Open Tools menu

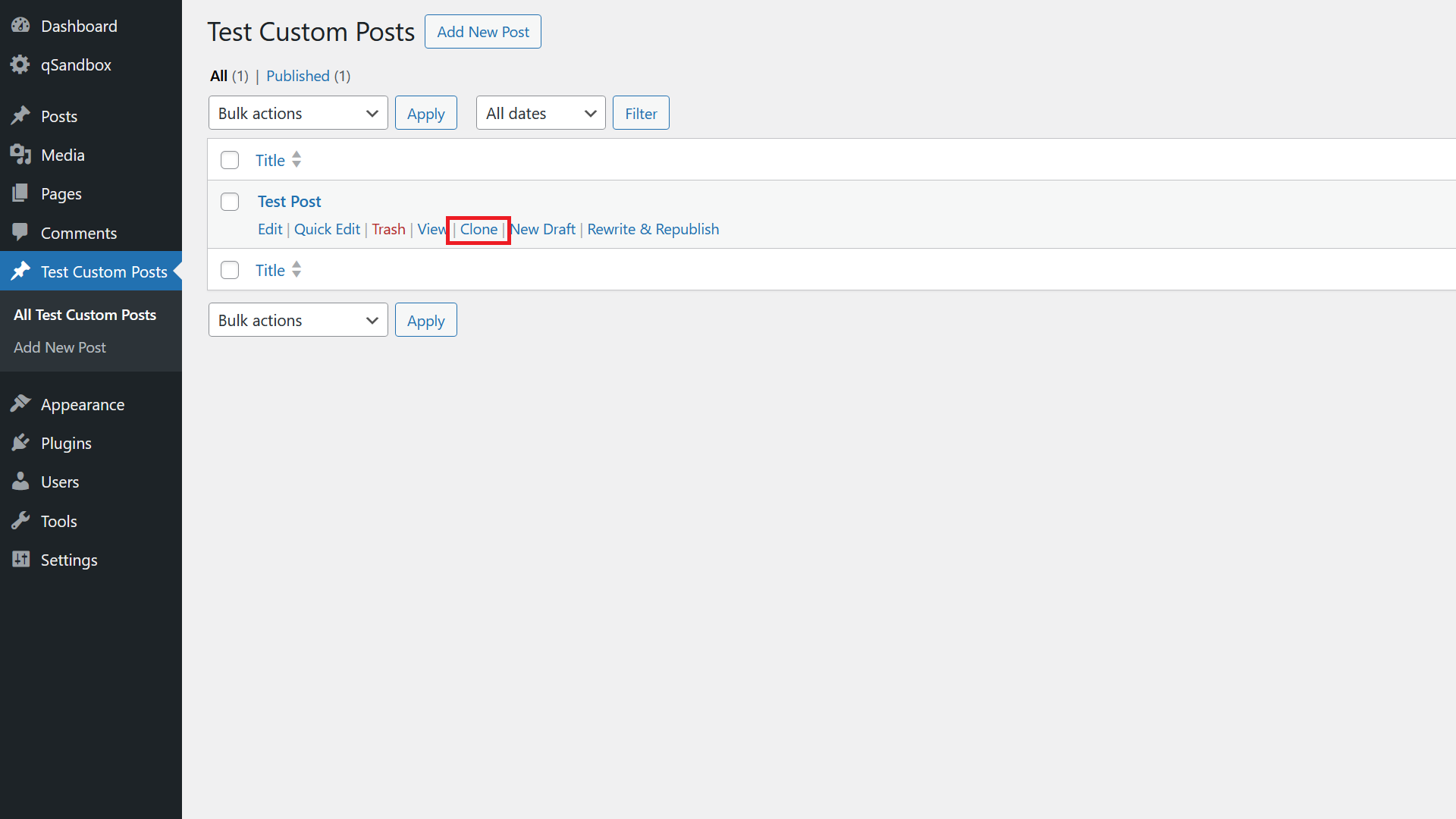(91, 521)
